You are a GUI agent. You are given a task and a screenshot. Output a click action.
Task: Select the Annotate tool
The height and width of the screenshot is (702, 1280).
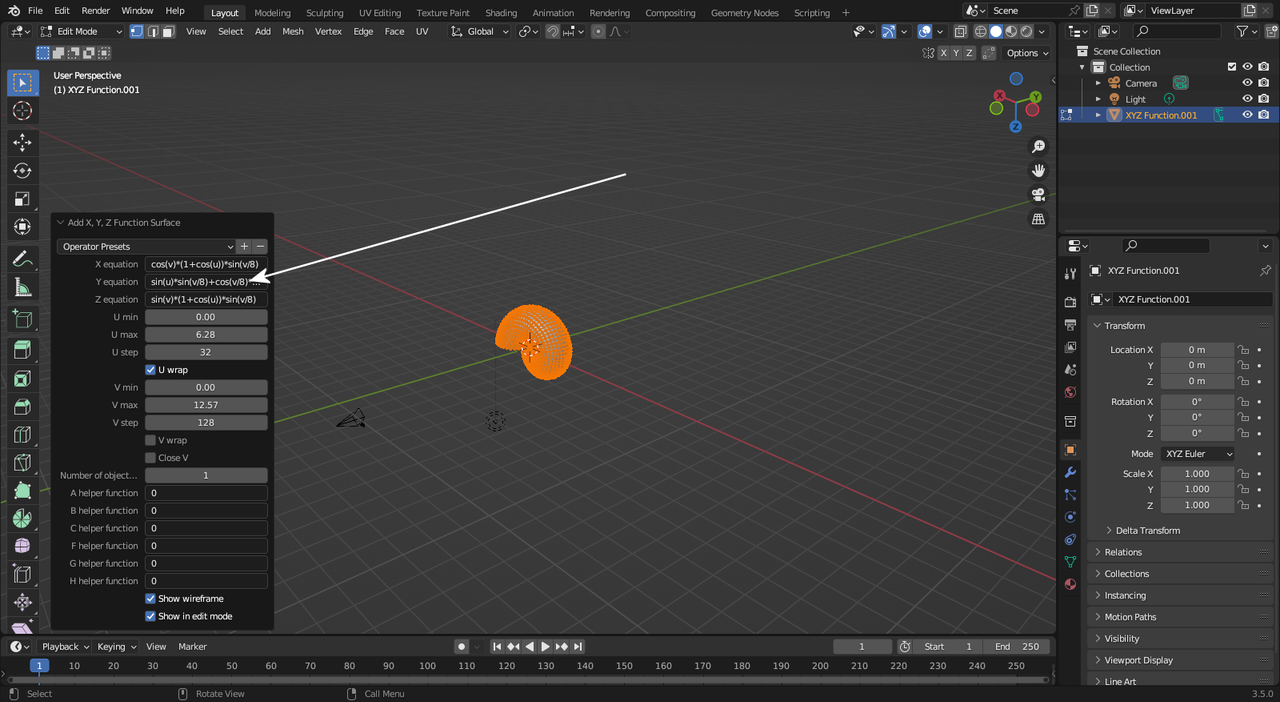(22, 259)
